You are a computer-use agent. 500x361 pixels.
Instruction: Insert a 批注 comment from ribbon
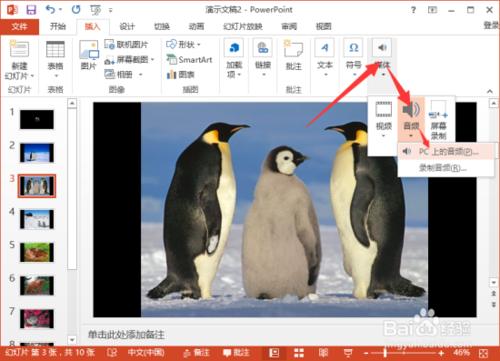[x=293, y=55]
